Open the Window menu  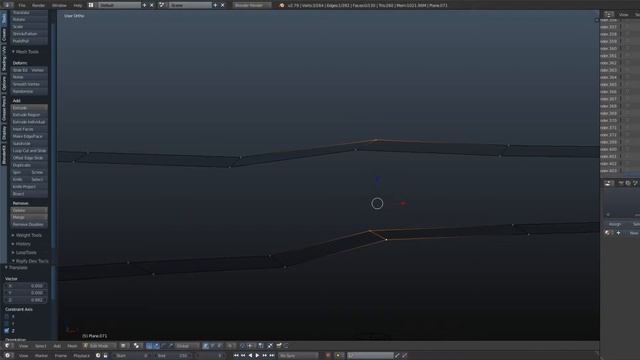click(x=59, y=5)
